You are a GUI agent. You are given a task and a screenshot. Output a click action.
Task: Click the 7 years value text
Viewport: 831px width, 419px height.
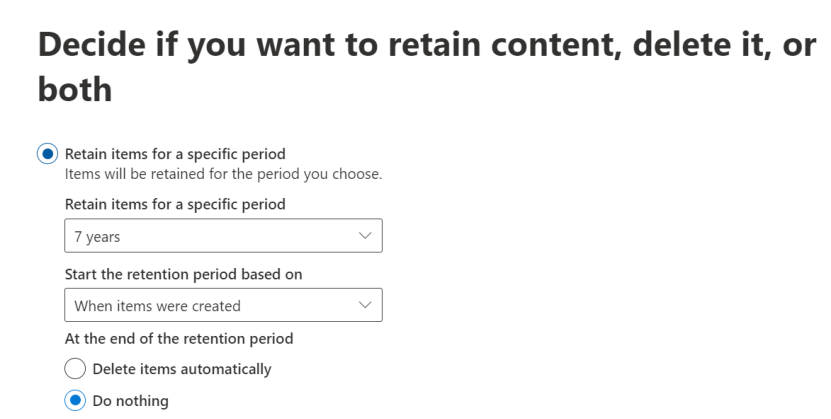[97, 237]
